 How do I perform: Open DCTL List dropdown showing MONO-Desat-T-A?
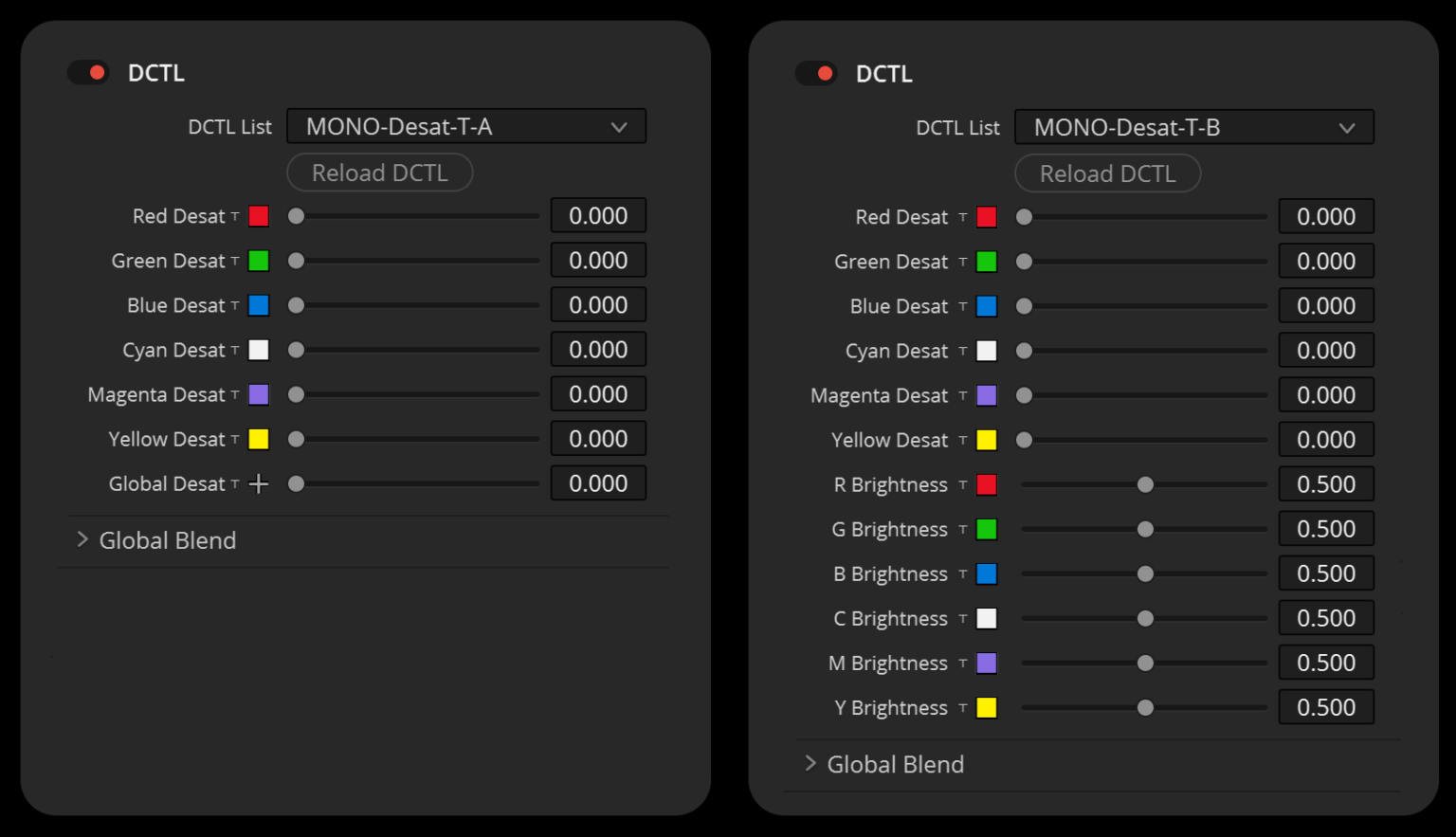(466, 127)
